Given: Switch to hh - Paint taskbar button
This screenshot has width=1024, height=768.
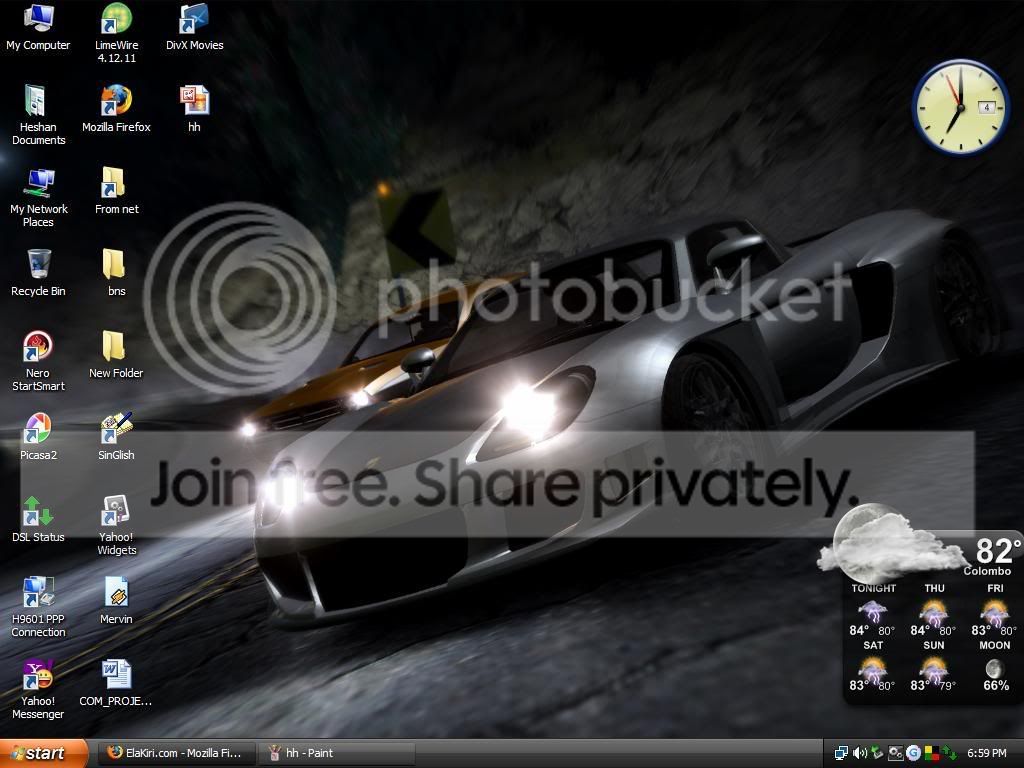Looking at the screenshot, I should [x=337, y=753].
